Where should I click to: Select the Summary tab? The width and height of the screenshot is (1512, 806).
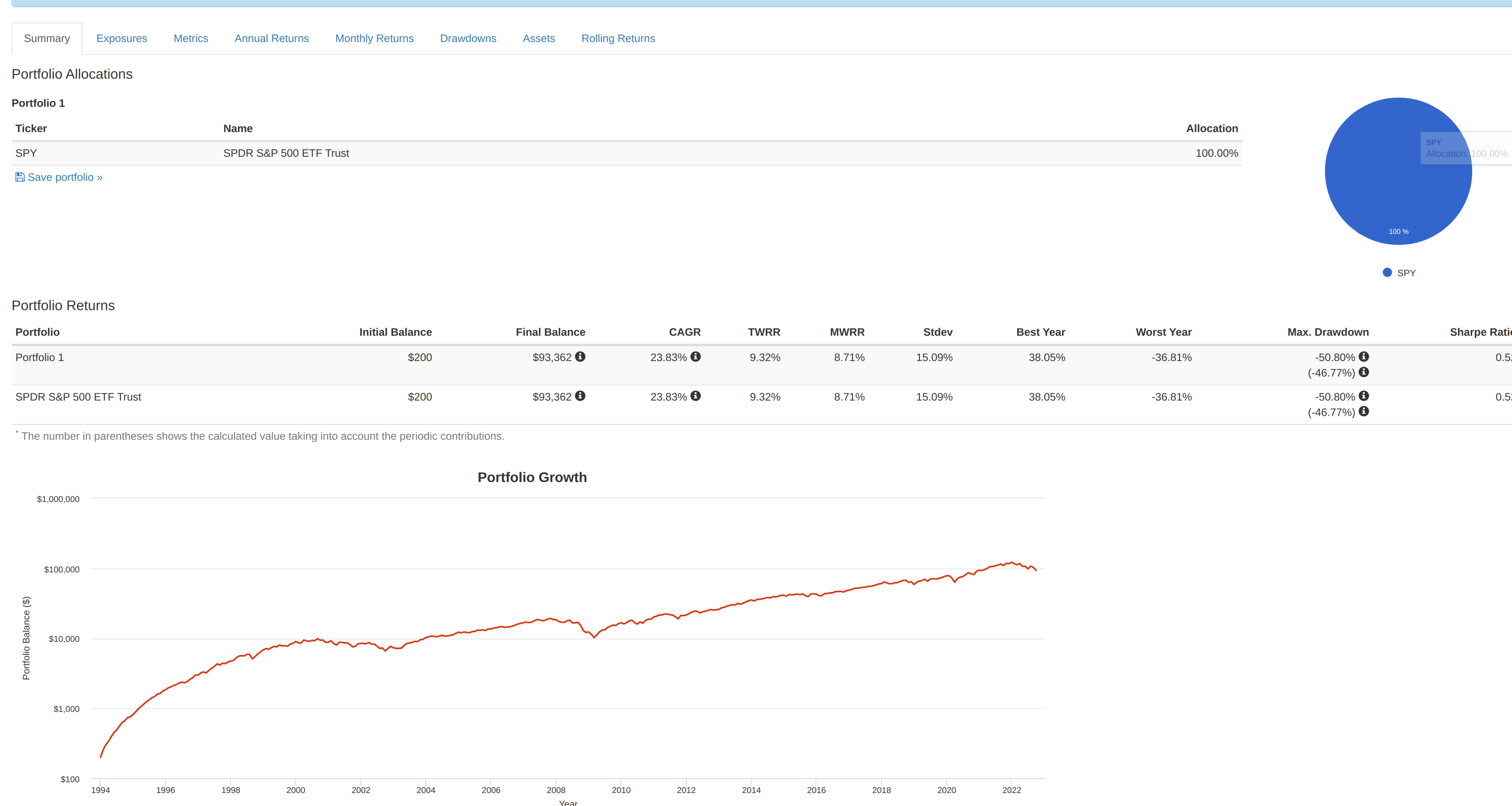tap(47, 39)
